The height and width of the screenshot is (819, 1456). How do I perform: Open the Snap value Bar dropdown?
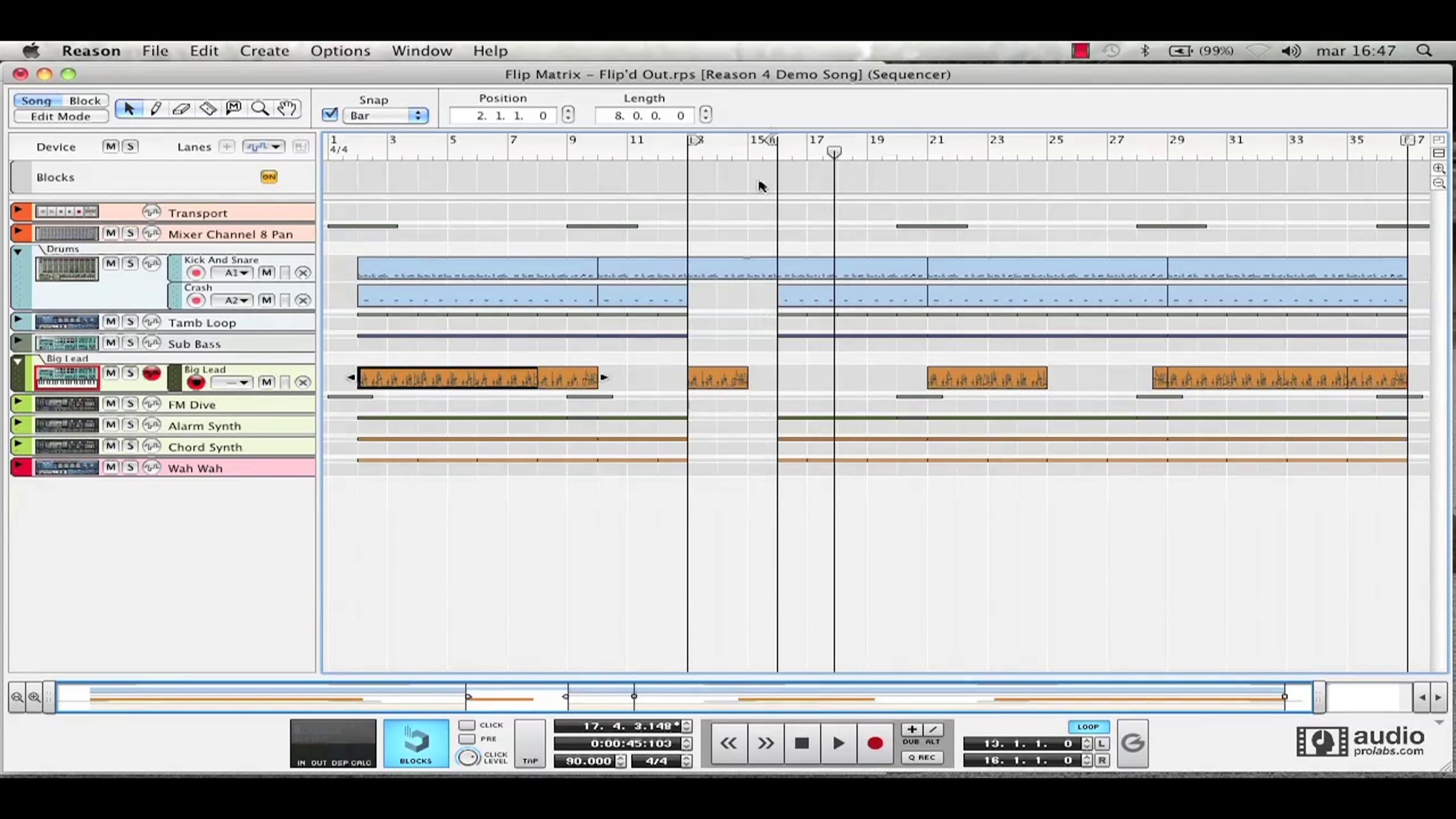point(386,115)
